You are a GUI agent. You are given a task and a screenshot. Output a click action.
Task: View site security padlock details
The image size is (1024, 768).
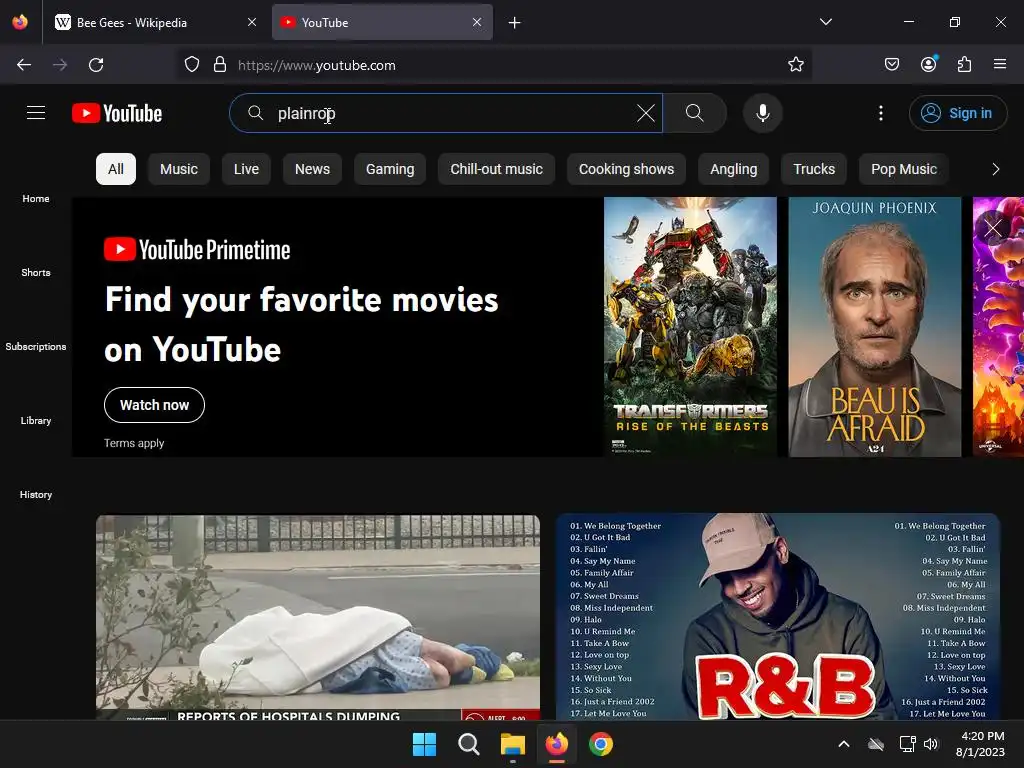[x=220, y=65]
